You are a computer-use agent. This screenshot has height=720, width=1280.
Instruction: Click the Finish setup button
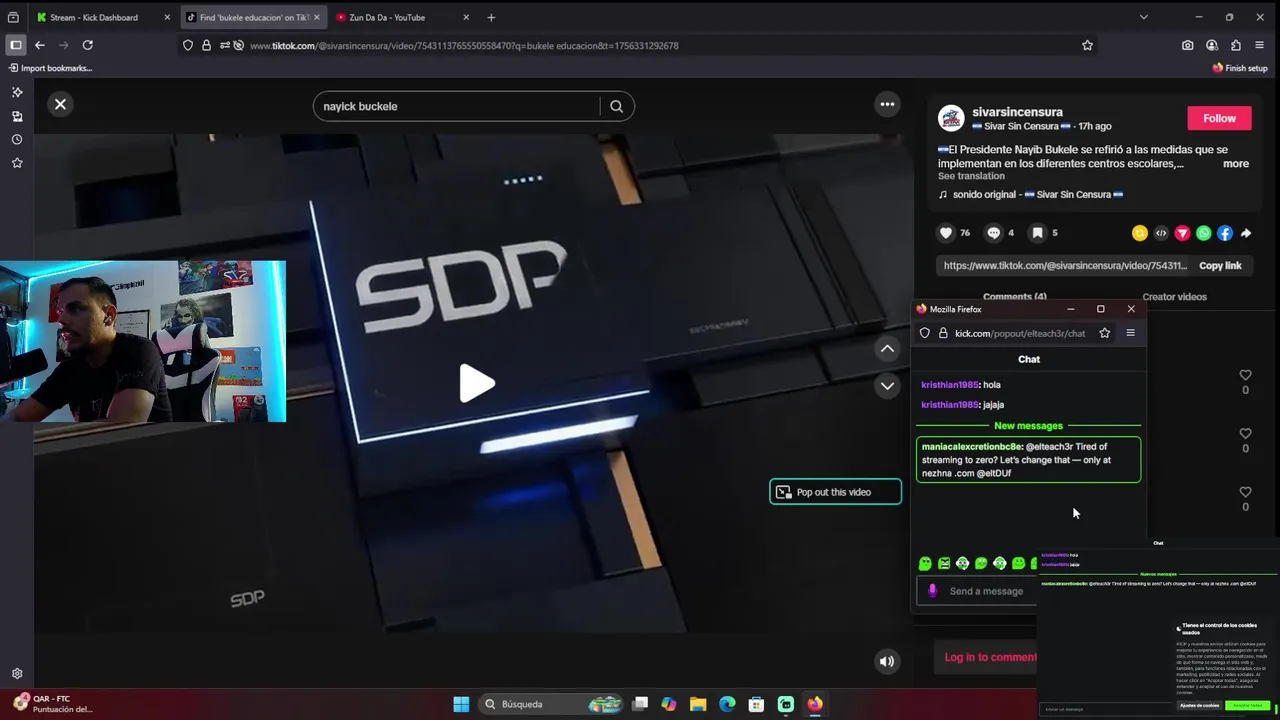pyautogui.click(x=1240, y=68)
